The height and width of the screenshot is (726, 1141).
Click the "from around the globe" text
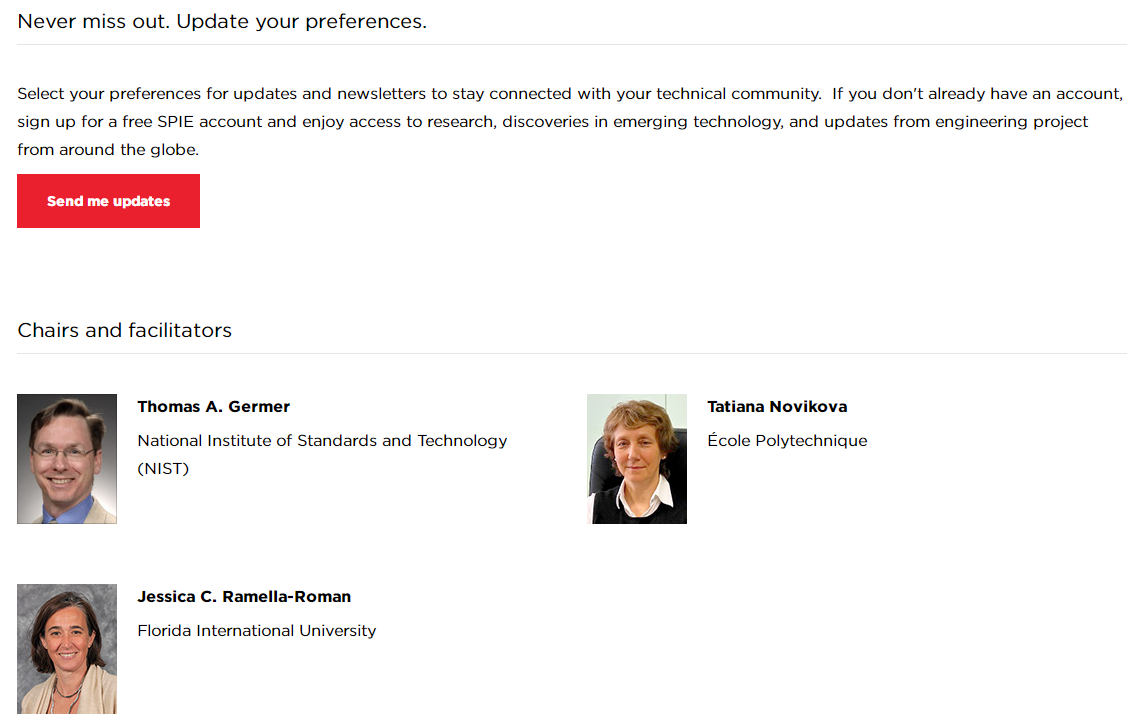coord(108,150)
